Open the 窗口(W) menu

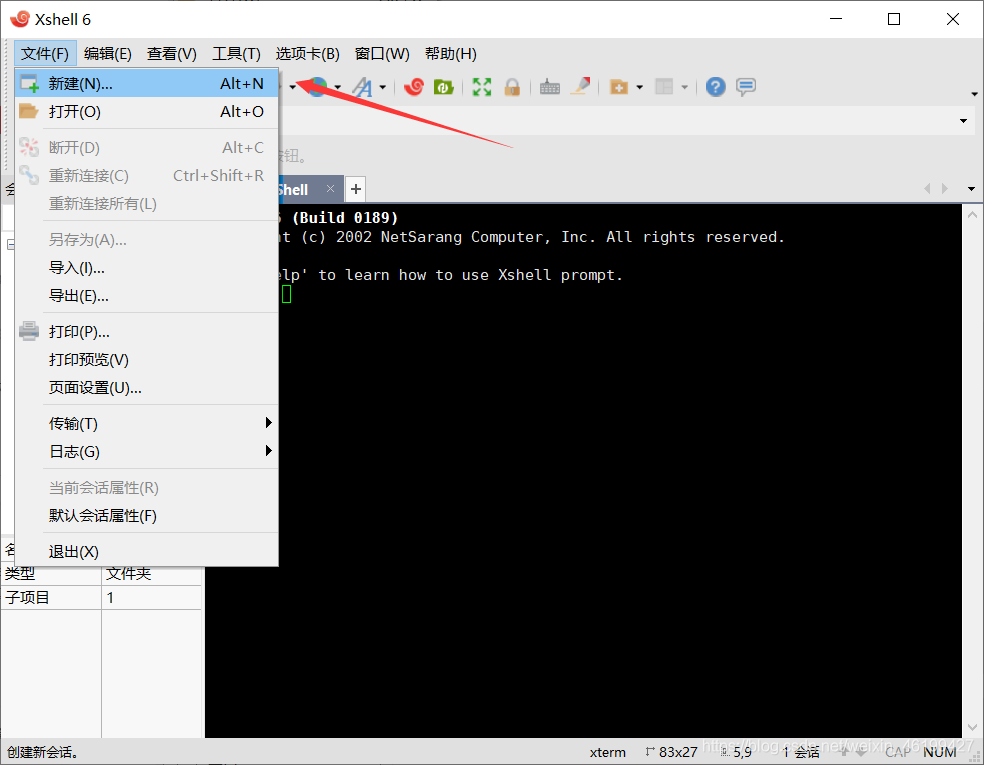[382, 54]
